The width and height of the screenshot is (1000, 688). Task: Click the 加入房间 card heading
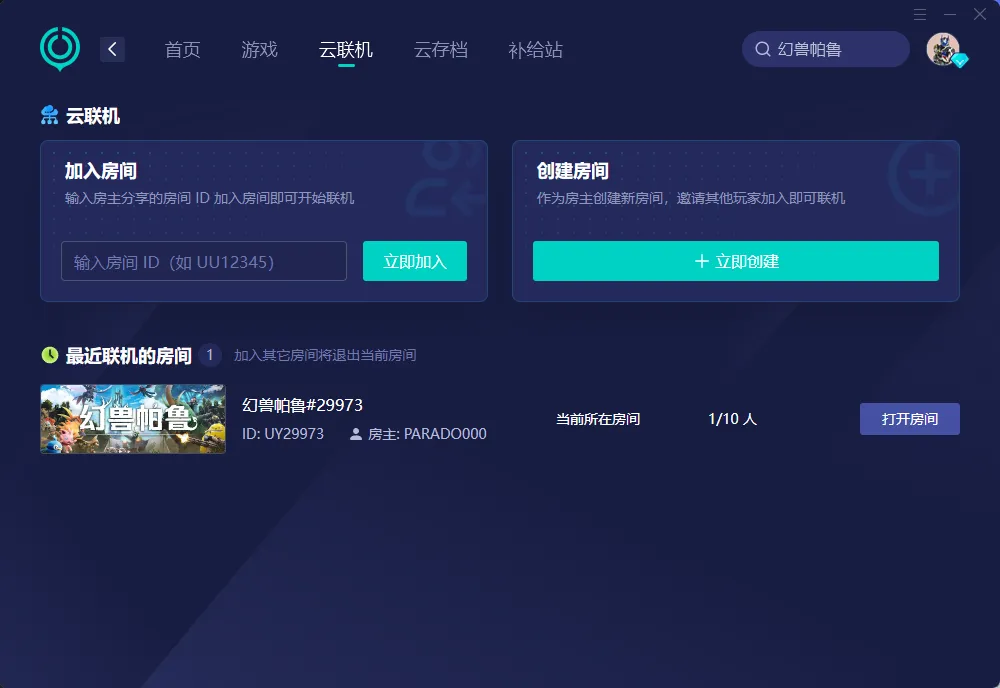(x=101, y=171)
